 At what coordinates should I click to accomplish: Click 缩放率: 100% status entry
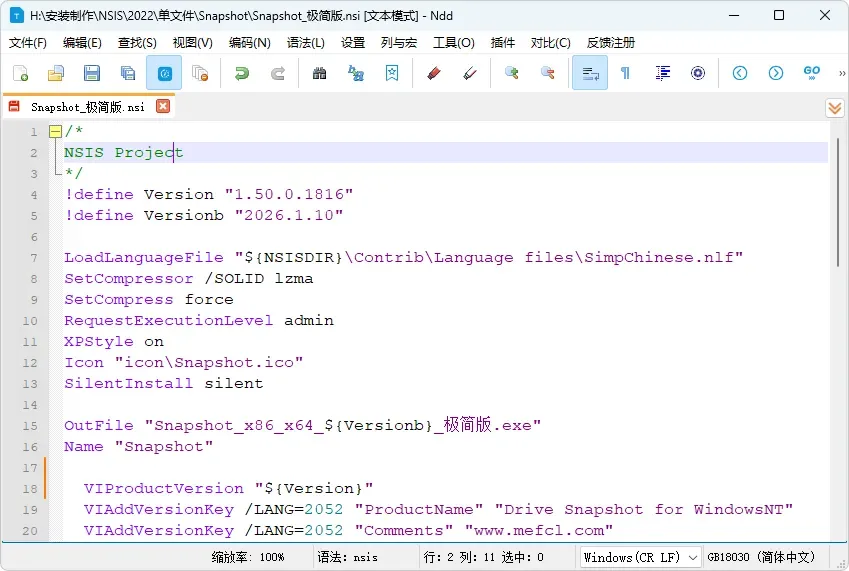[247, 557]
